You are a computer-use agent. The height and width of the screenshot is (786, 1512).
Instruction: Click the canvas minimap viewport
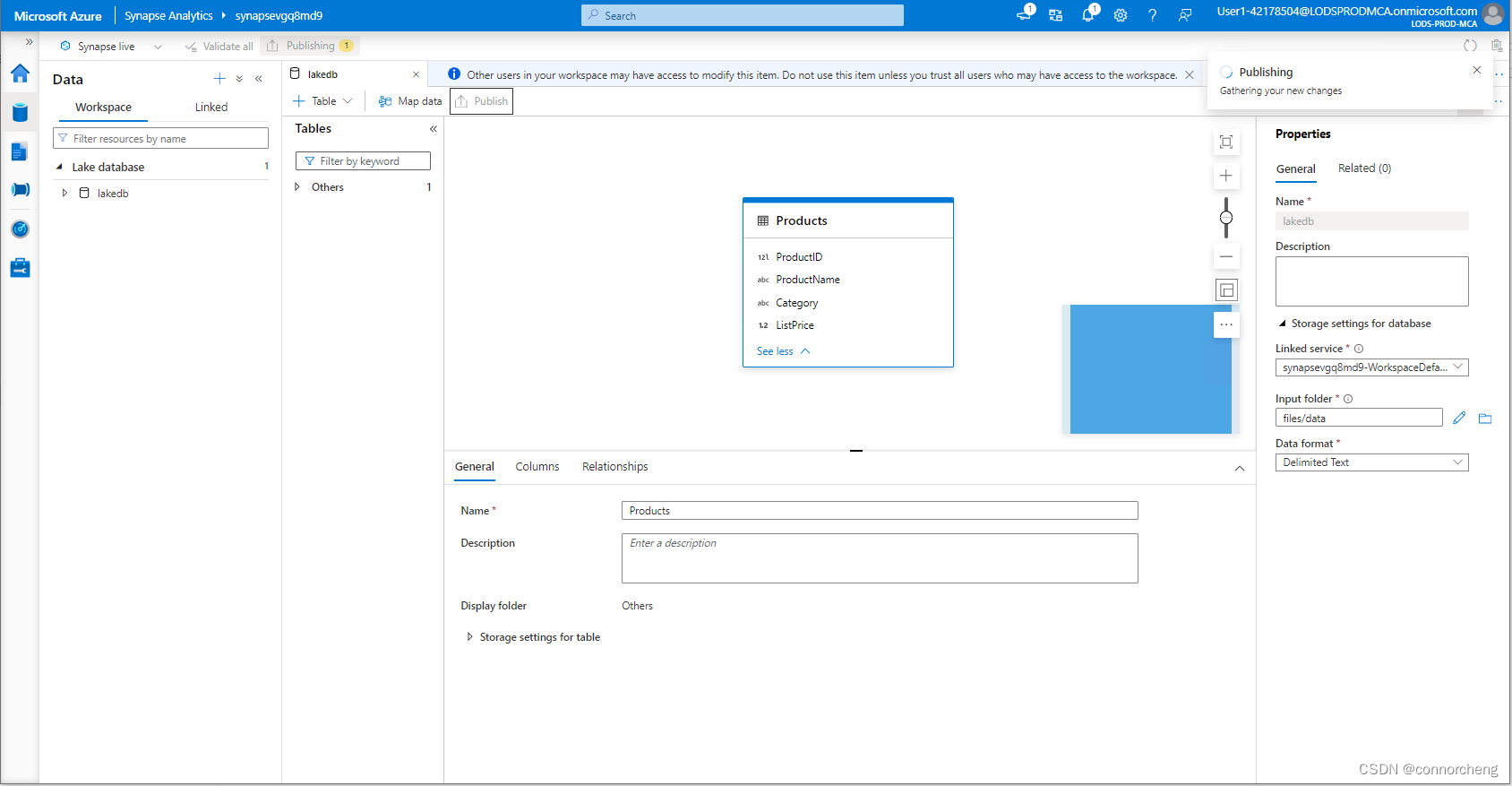point(1151,369)
